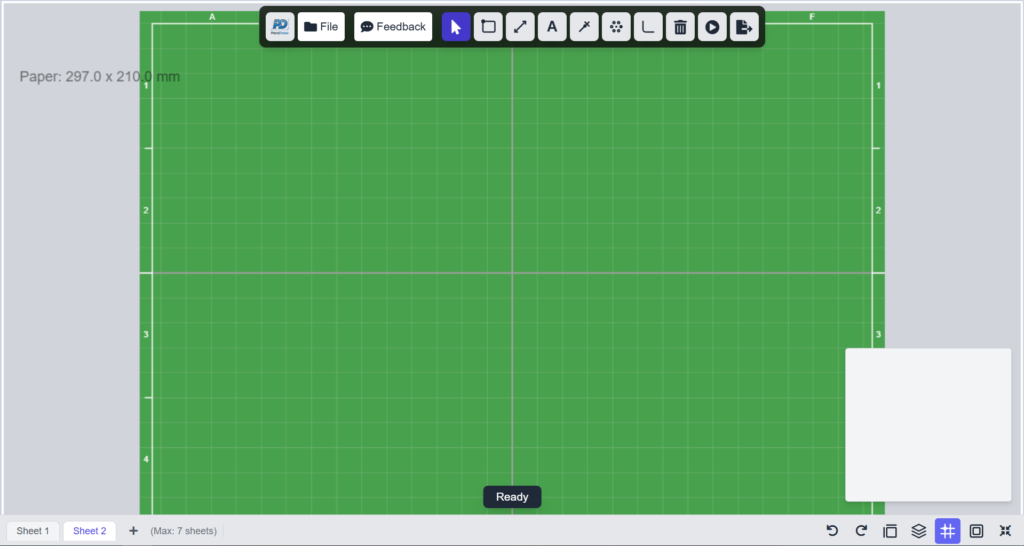Select the diagonal double-arrow line tool

(x=520, y=27)
